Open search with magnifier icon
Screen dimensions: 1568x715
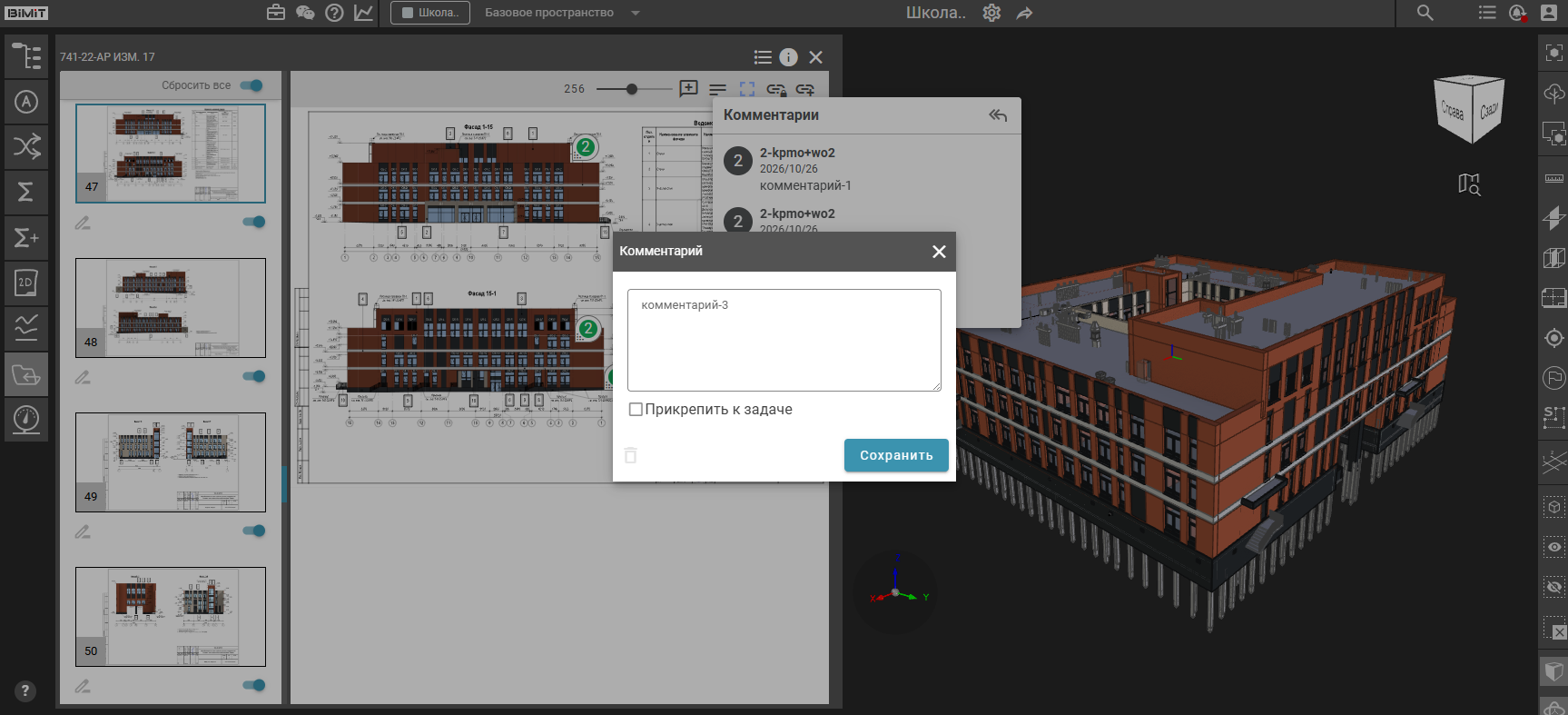[x=1425, y=13]
